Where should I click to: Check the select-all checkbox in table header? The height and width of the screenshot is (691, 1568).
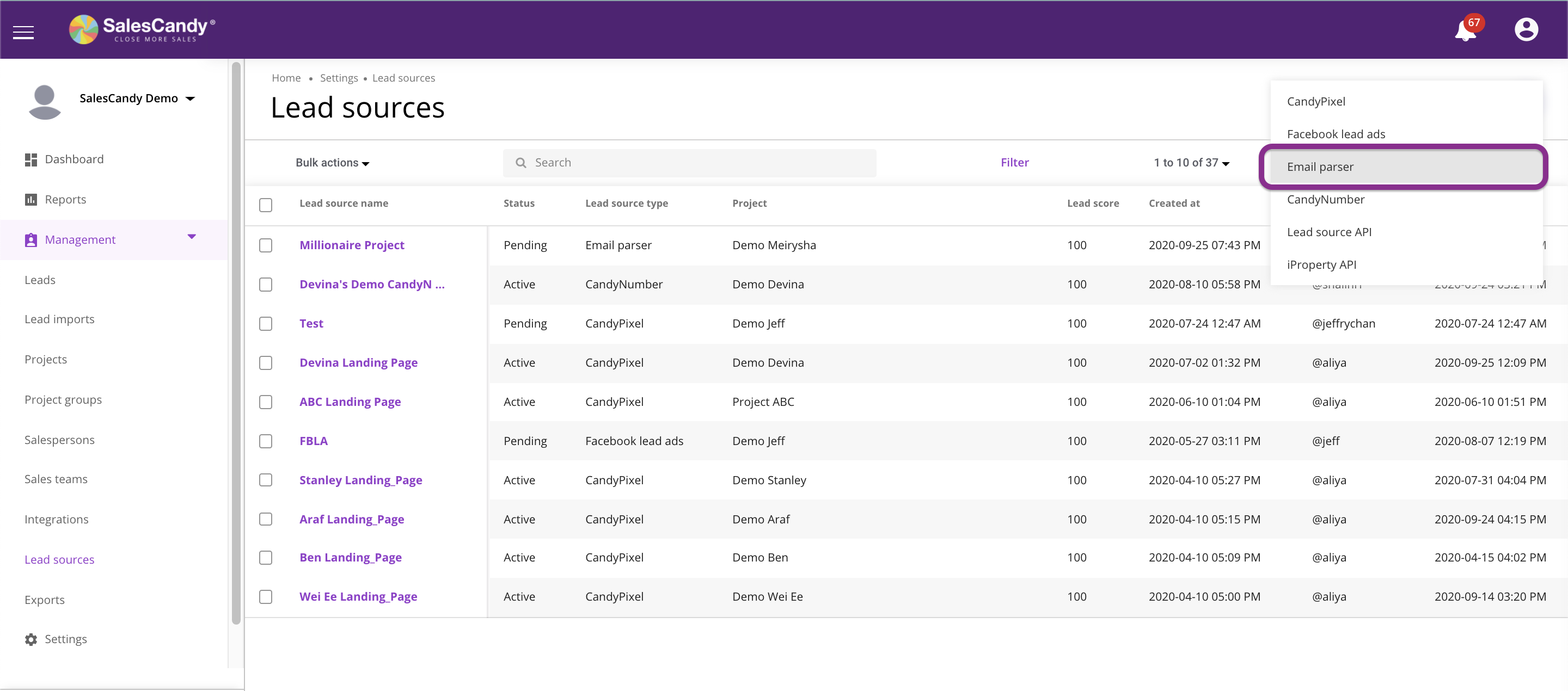tap(265, 205)
